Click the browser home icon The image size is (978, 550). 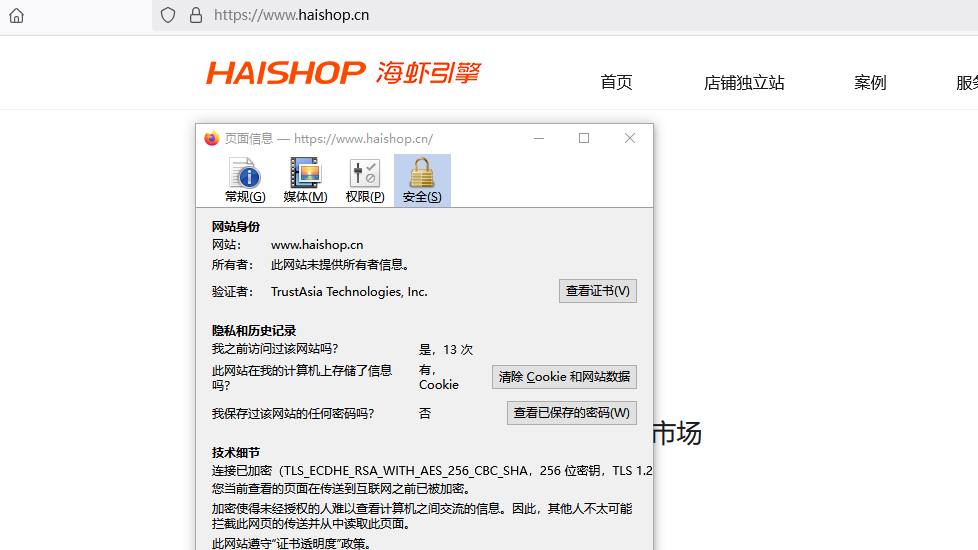click(x=17, y=15)
